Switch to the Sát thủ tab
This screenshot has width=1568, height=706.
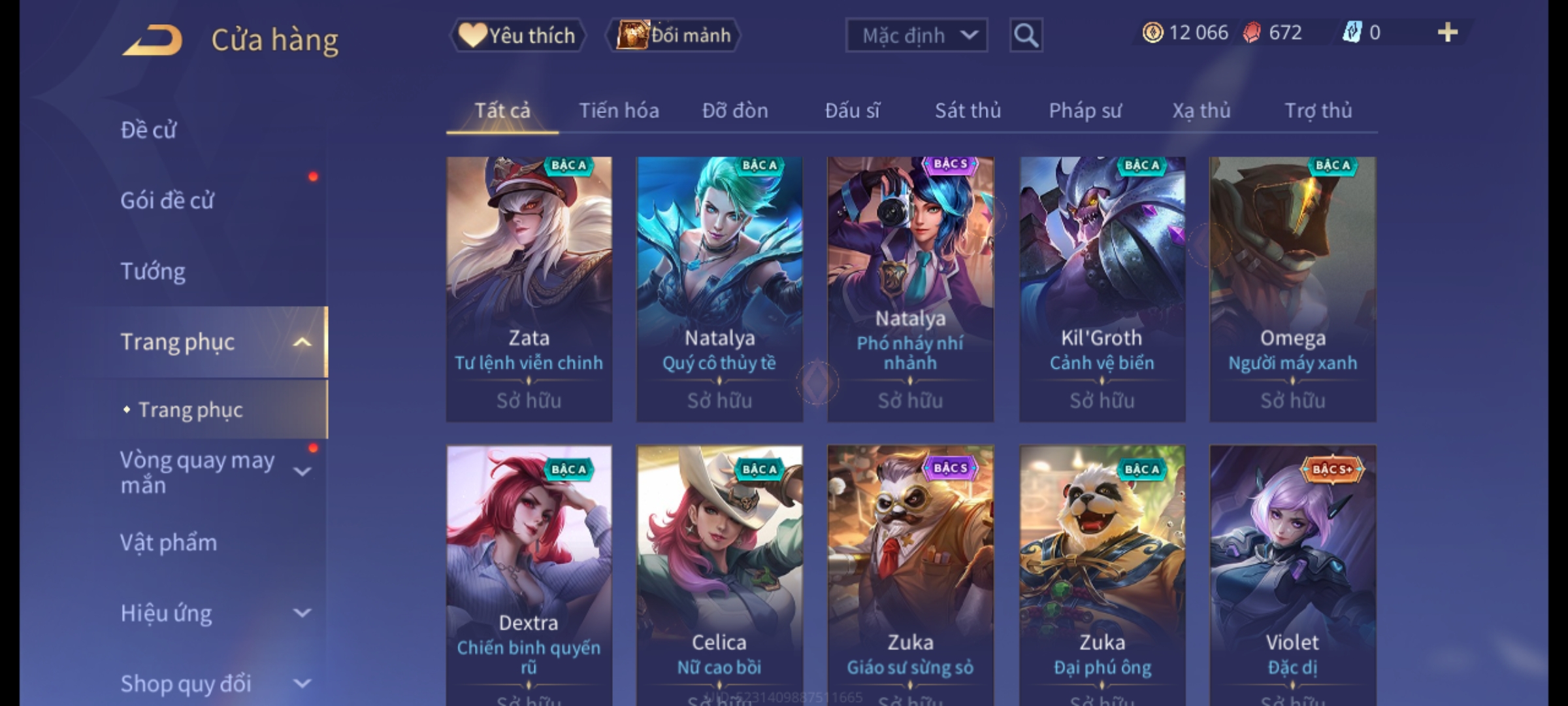(x=968, y=110)
